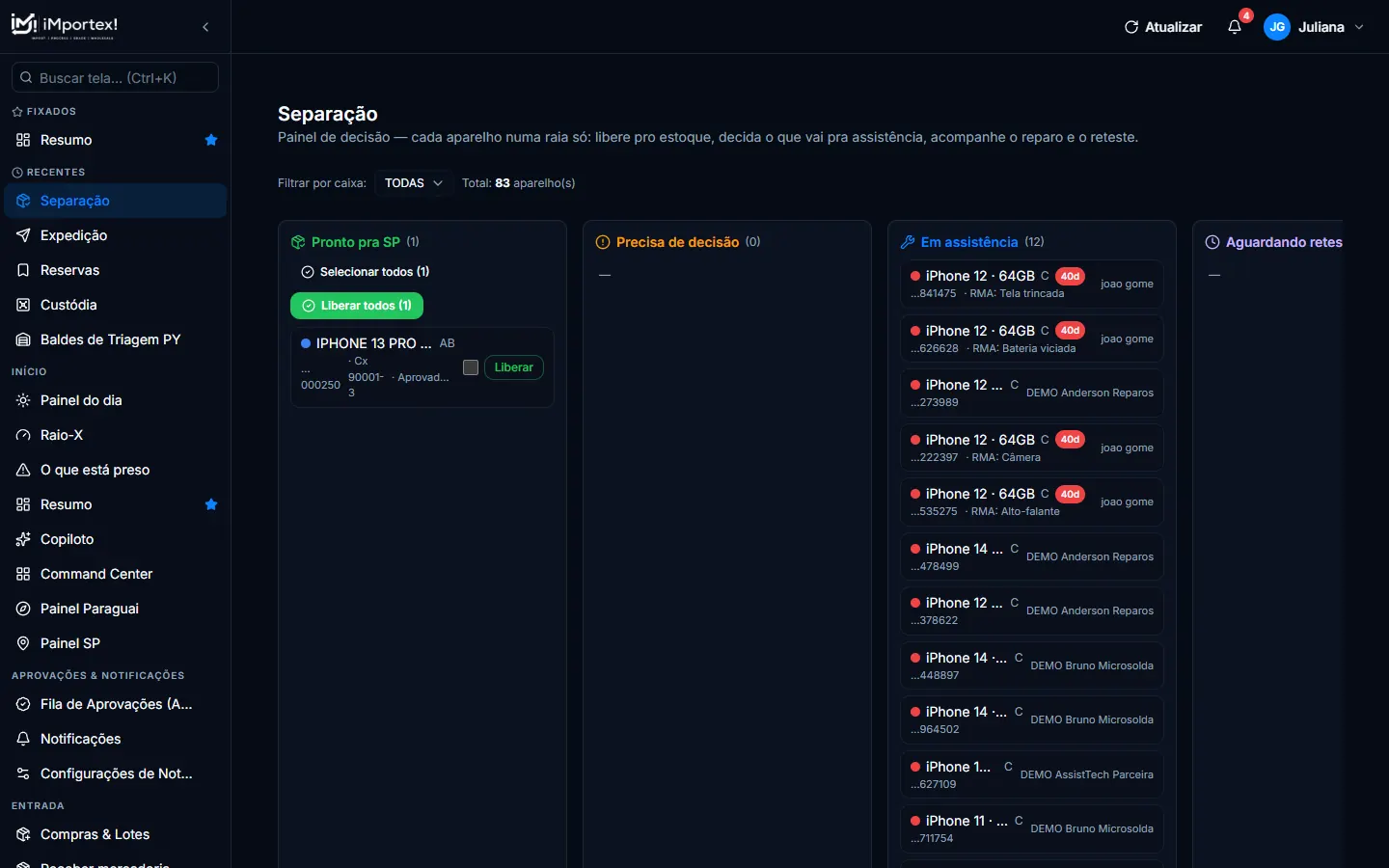Open the iPhone 12 card with RMA Bateria viciada
This screenshot has height=868, width=1389.
tap(1032, 339)
